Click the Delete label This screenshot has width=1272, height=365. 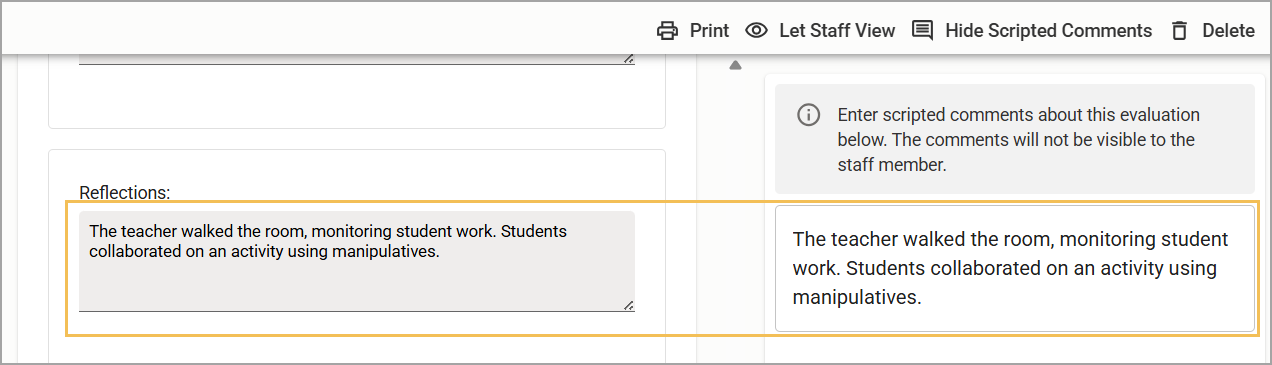[x=1228, y=31]
